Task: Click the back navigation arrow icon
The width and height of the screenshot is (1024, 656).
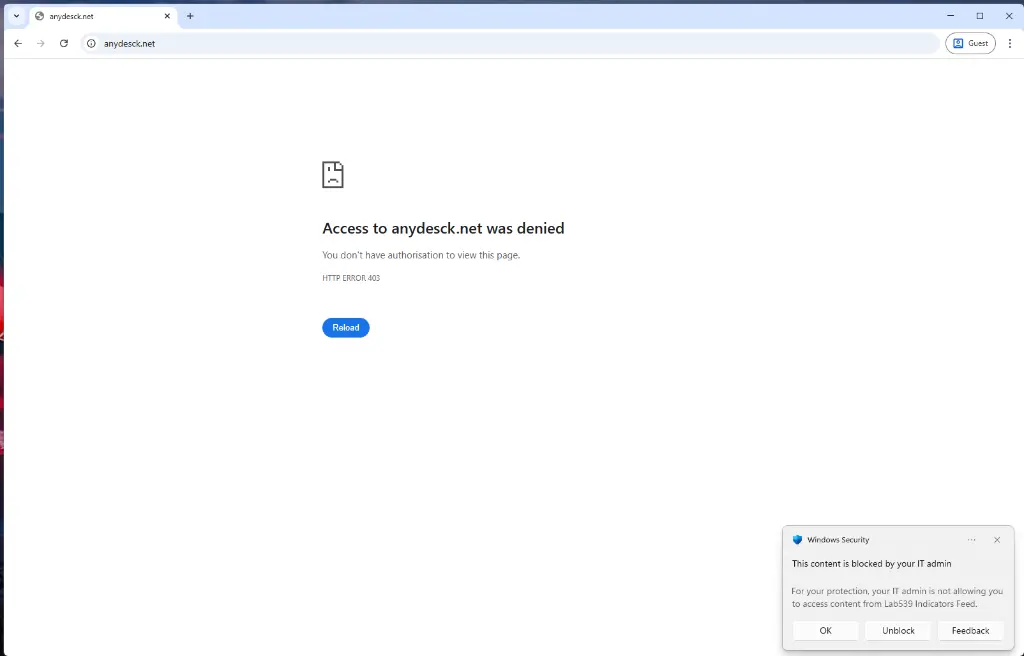Action: 17,43
